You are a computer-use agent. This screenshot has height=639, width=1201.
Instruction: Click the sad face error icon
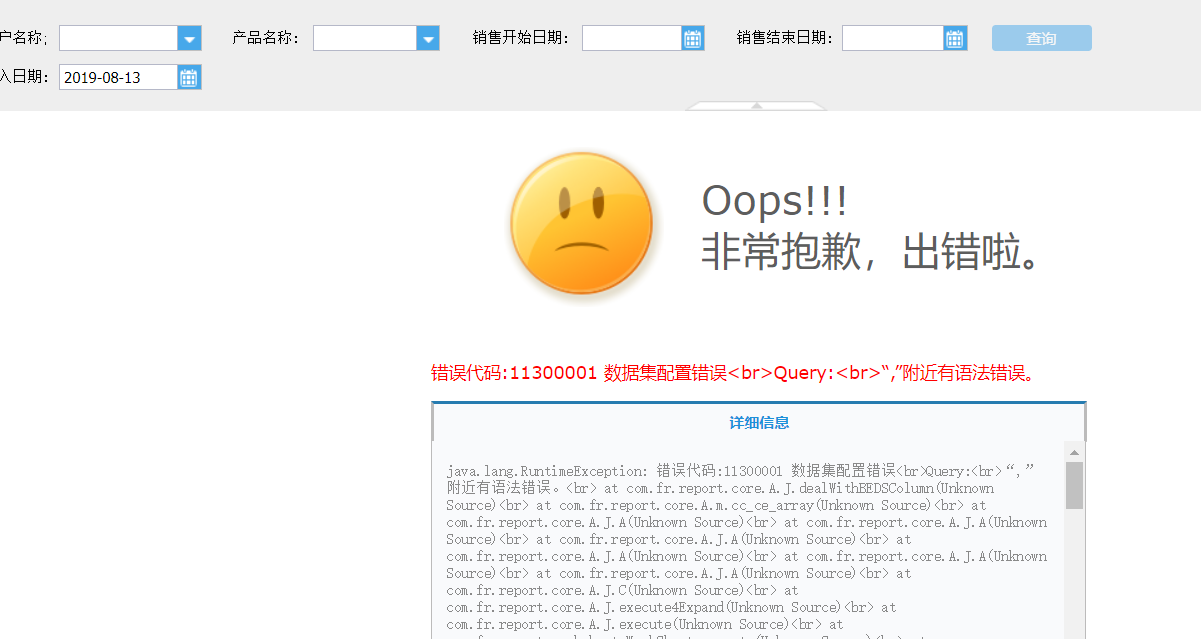[581, 224]
